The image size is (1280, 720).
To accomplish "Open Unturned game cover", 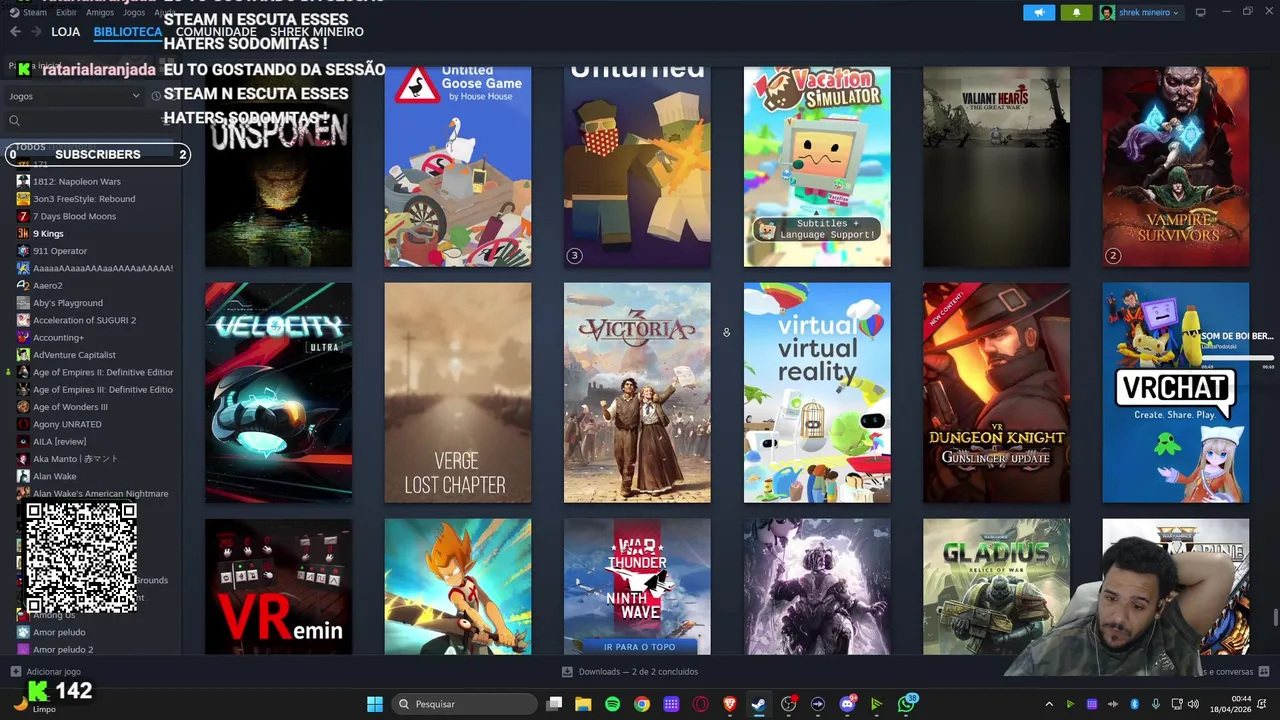I will pyautogui.click(x=637, y=166).
